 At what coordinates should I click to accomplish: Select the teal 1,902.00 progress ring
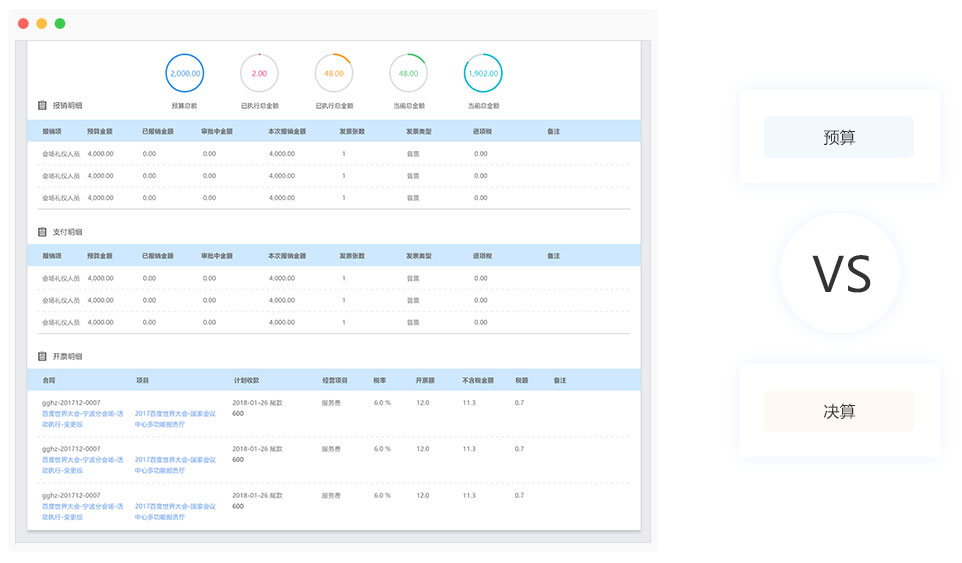(483, 73)
